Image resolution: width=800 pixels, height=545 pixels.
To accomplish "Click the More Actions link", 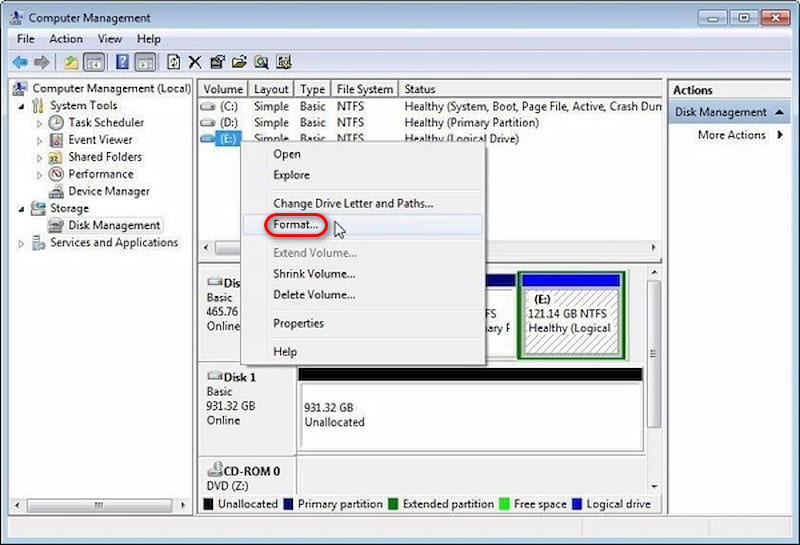I will 732,135.
